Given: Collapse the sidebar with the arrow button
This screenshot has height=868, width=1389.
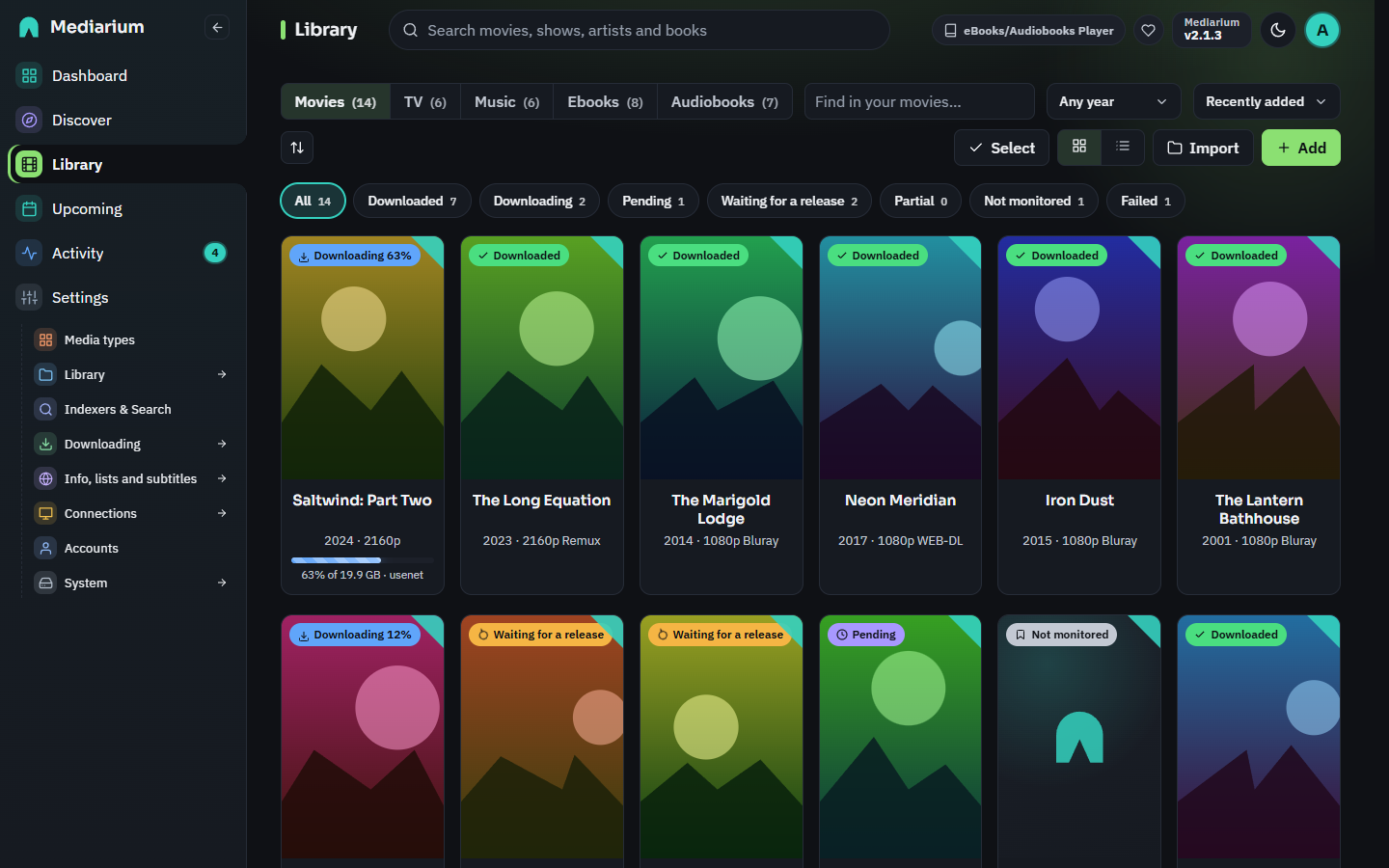Looking at the screenshot, I should (217, 28).
